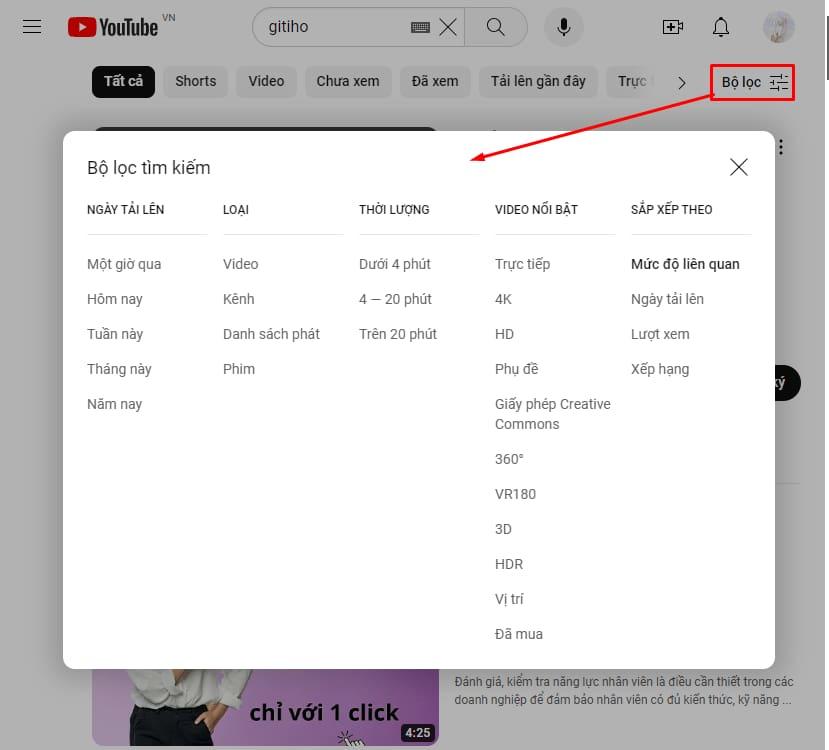Open the on-screen keyboard icon in search box
The width and height of the screenshot is (829, 750).
tap(420, 27)
